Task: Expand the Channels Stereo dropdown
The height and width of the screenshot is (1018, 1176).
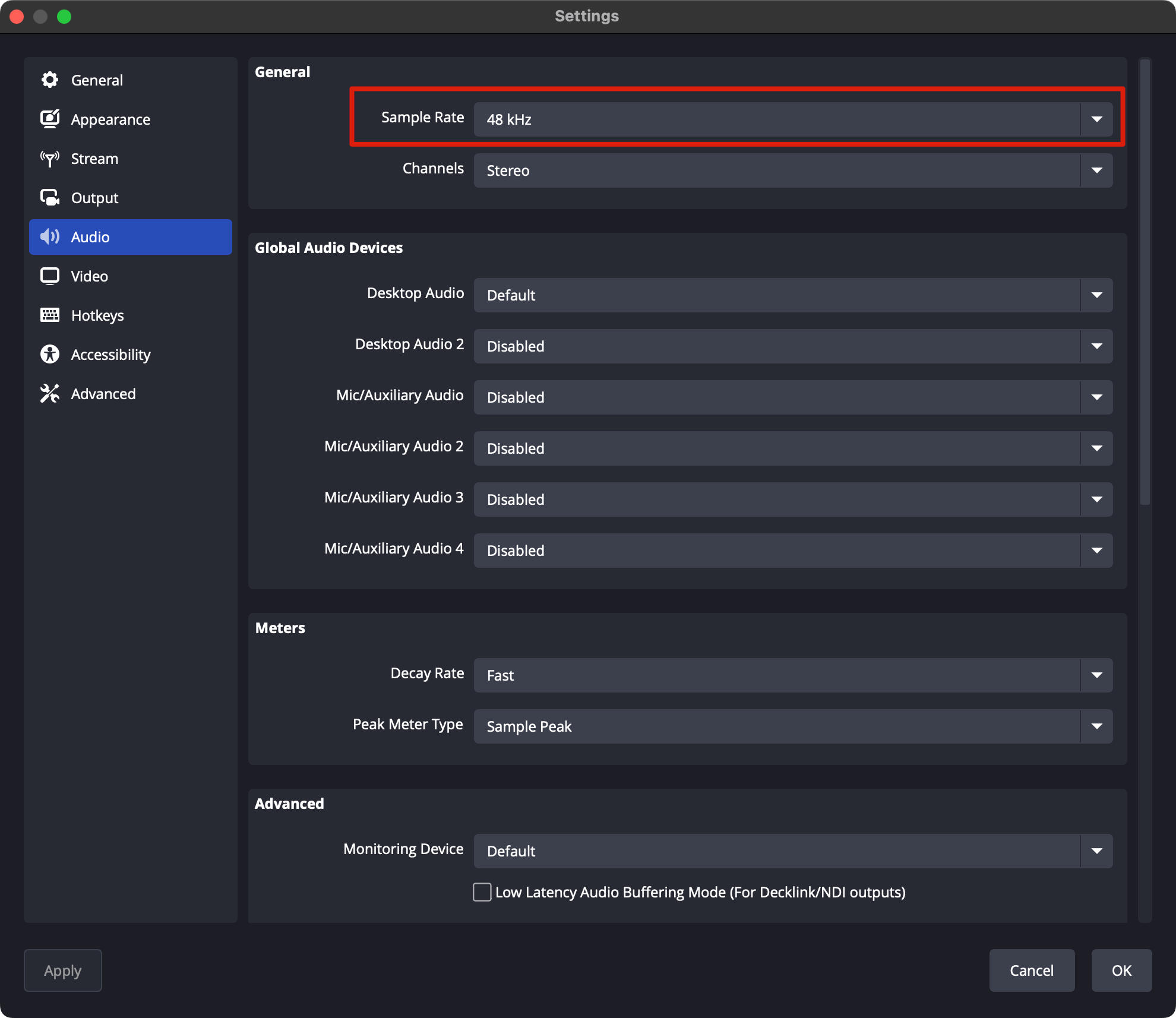Action: (793, 170)
